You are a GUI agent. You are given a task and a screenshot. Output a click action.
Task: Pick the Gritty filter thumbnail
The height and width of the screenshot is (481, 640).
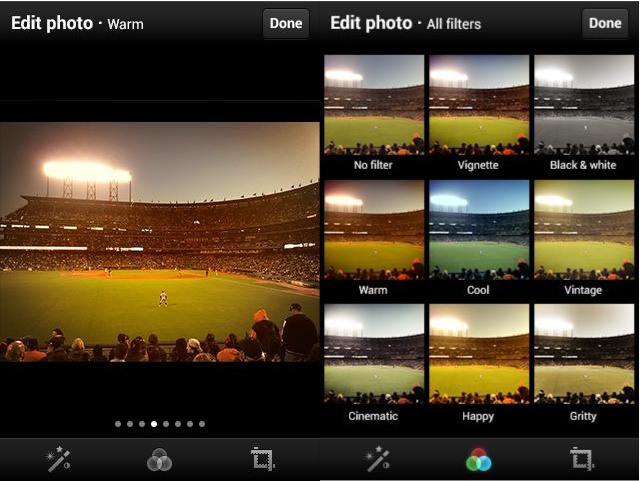click(583, 355)
